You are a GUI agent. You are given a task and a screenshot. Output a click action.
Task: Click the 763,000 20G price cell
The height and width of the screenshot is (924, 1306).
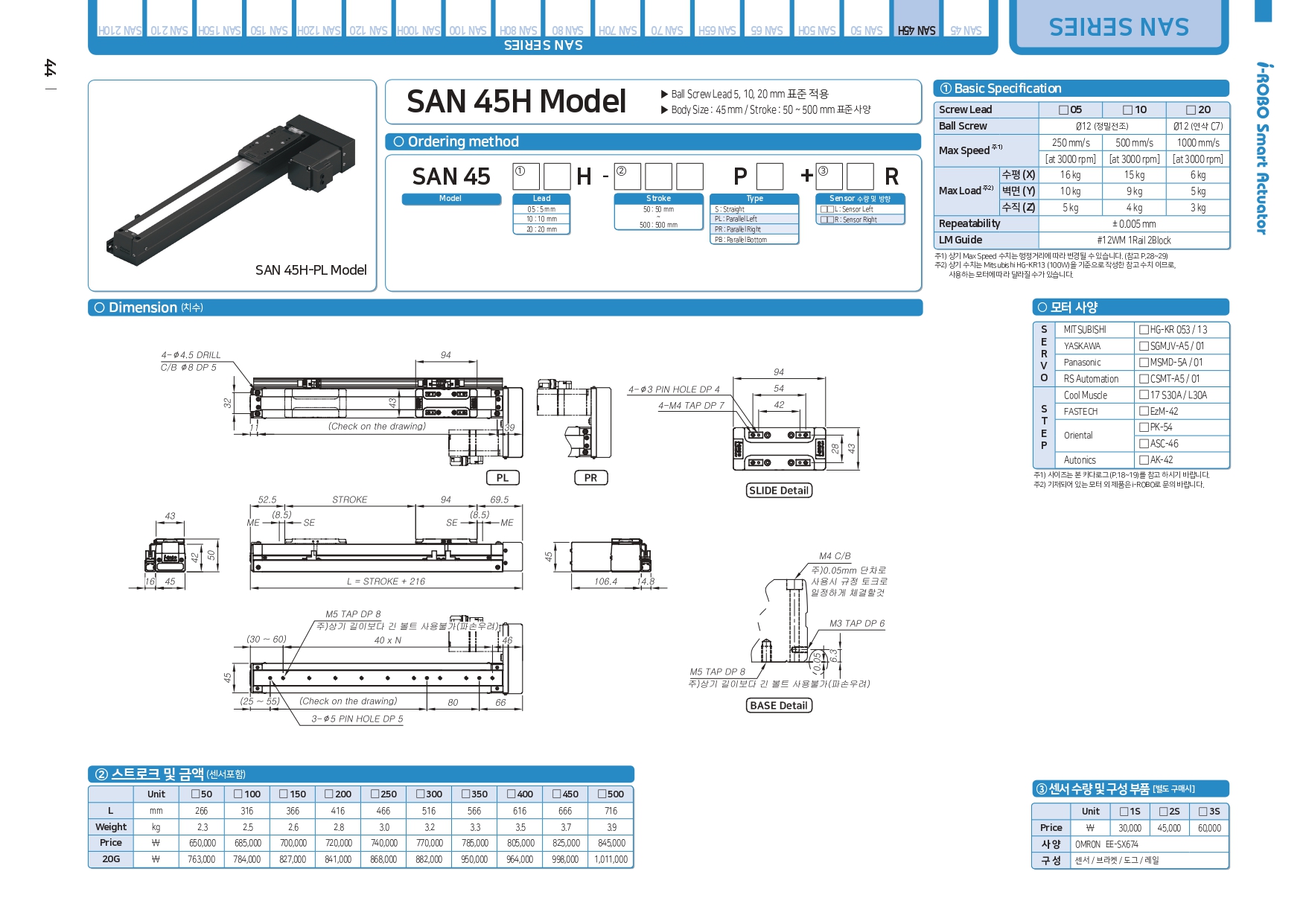[x=202, y=859]
